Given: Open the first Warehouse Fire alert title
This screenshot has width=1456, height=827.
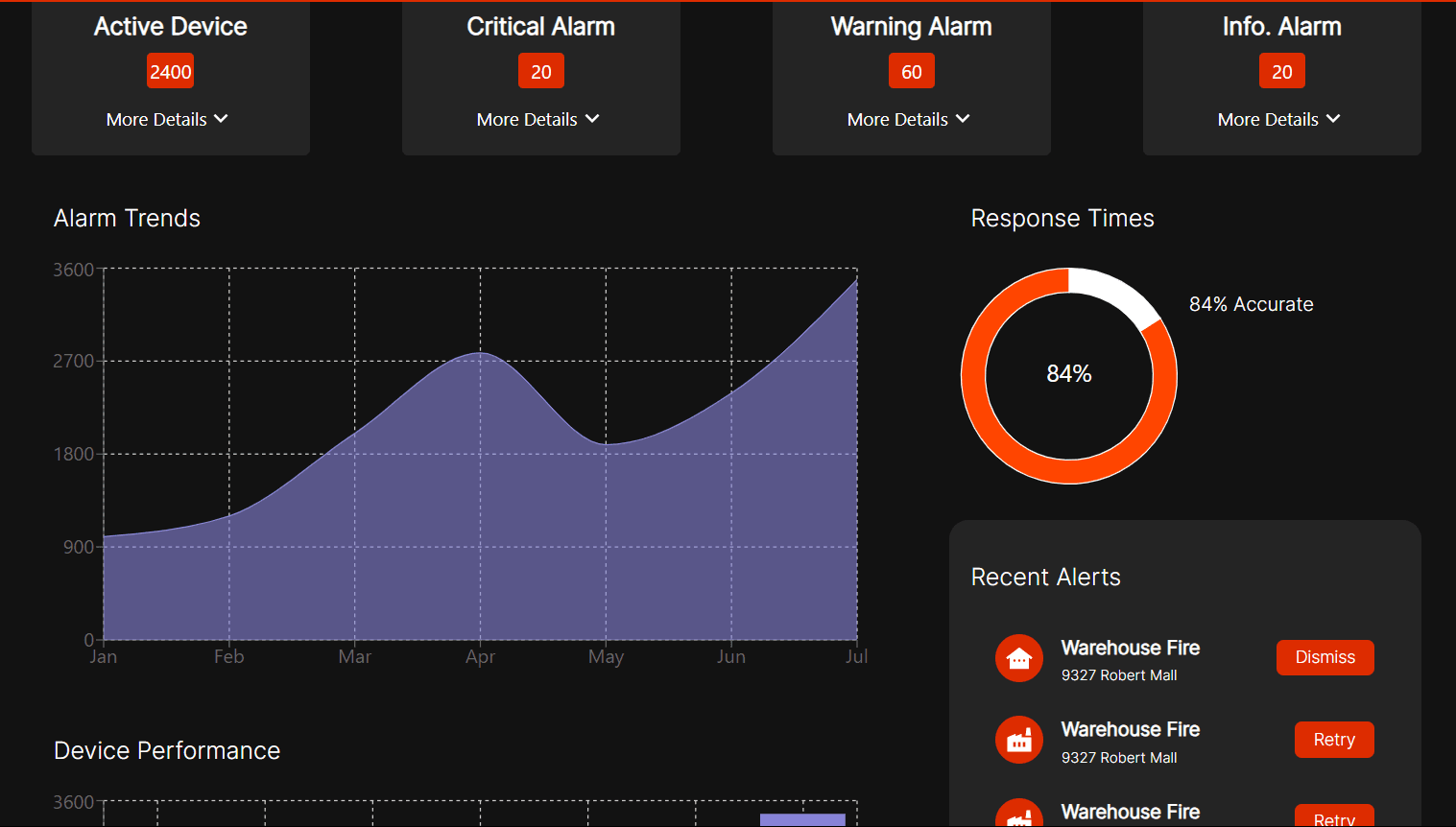Looking at the screenshot, I should 1130,648.
